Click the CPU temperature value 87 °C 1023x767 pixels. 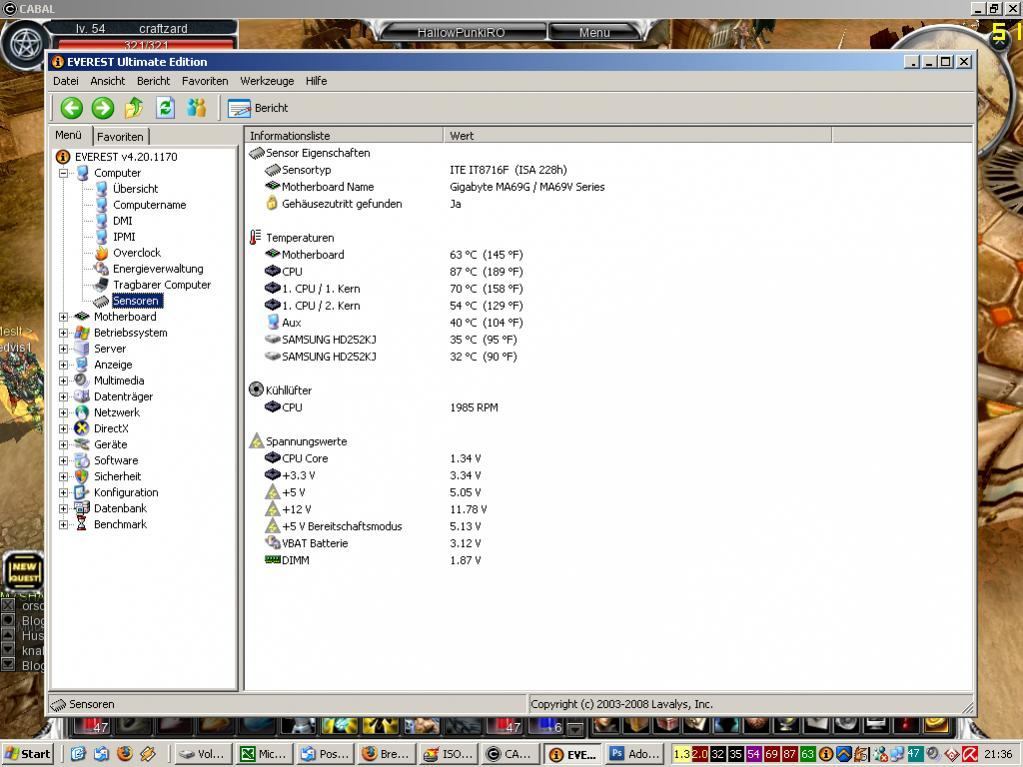pyautogui.click(x=486, y=271)
